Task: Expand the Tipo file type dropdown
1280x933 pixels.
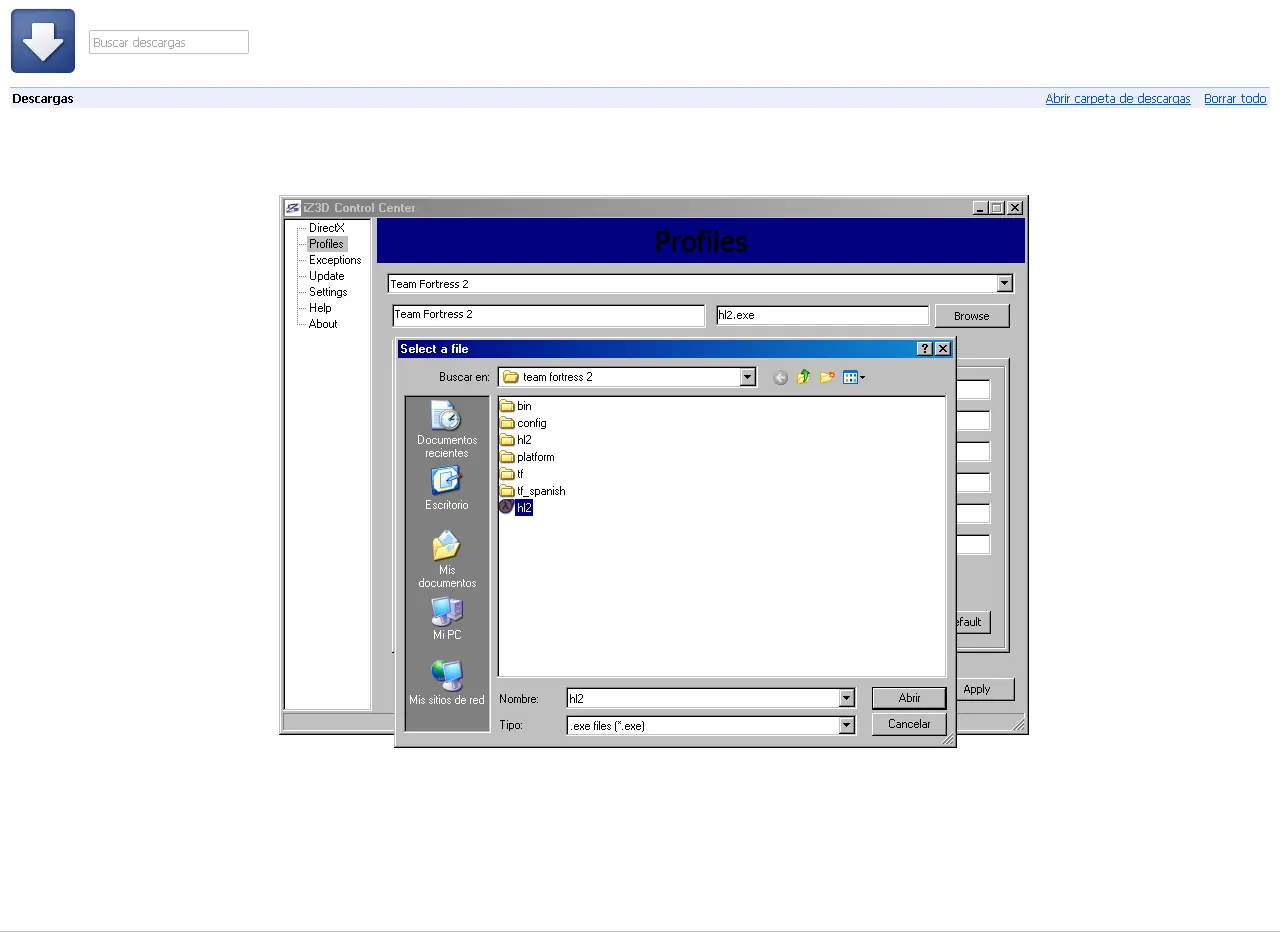Action: [x=847, y=726]
